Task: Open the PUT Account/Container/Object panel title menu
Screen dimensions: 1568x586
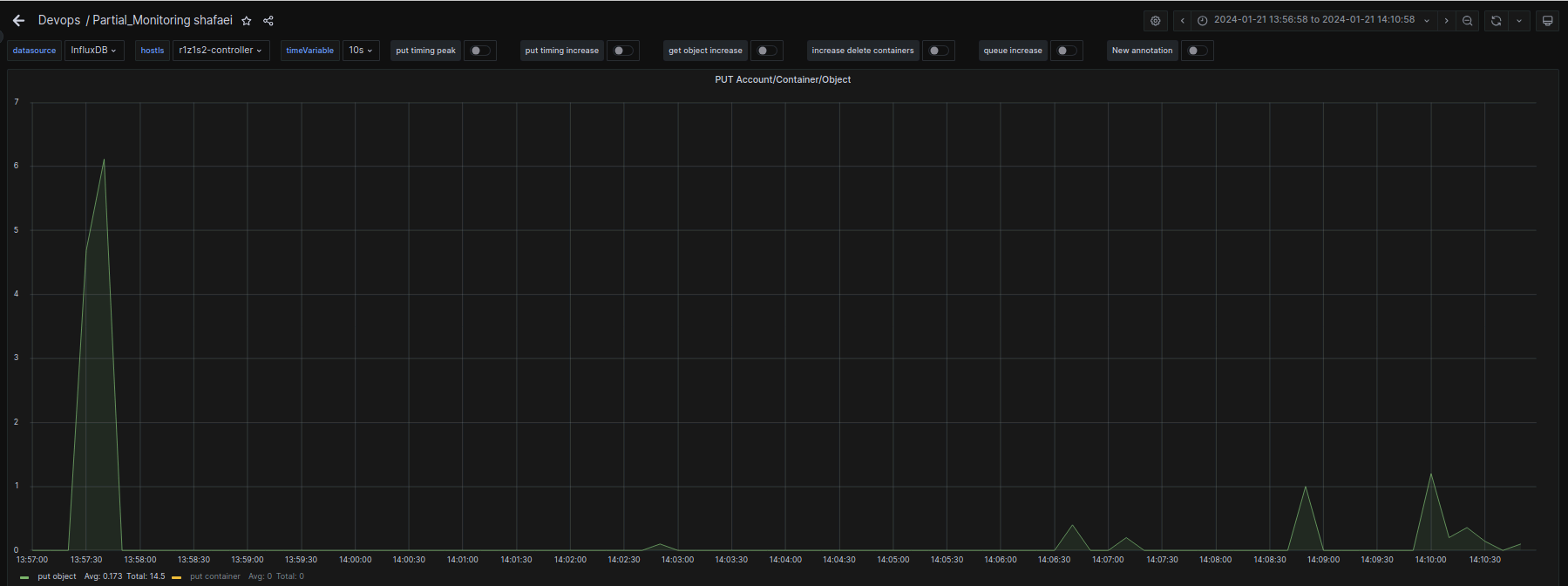Action: pyautogui.click(x=782, y=79)
